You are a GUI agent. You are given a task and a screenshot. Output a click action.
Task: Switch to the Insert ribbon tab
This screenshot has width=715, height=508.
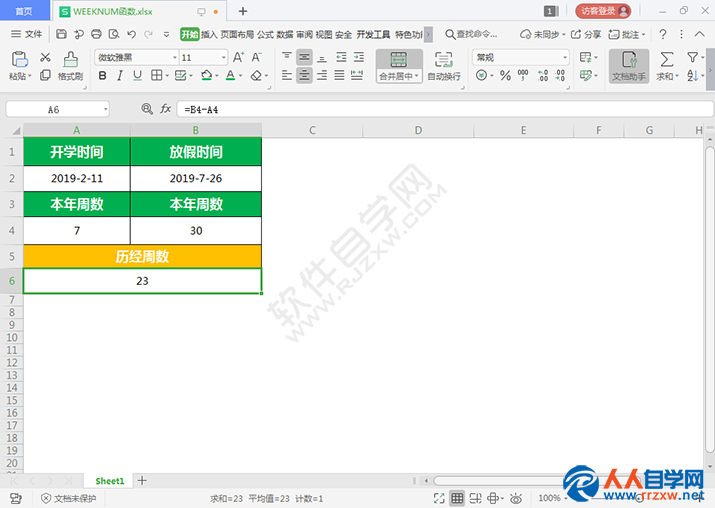[209, 35]
